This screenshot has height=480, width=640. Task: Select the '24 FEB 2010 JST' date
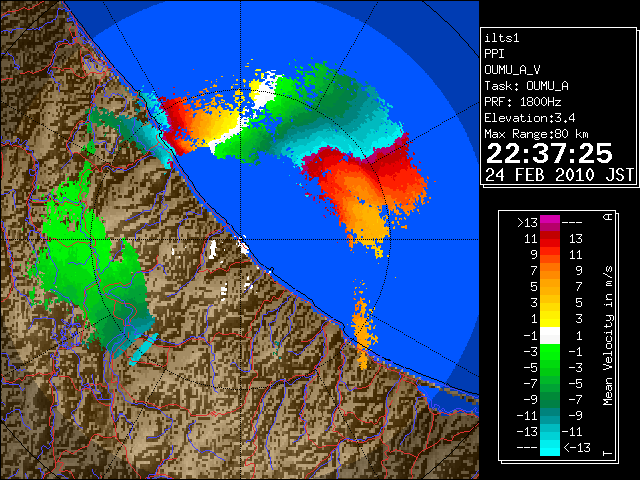click(559, 175)
